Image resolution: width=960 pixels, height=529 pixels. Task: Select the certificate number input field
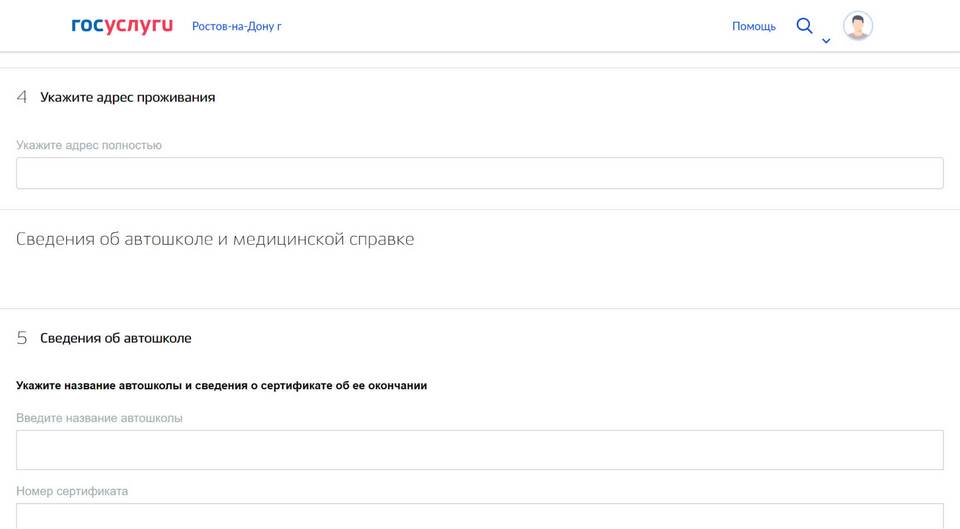click(x=479, y=516)
